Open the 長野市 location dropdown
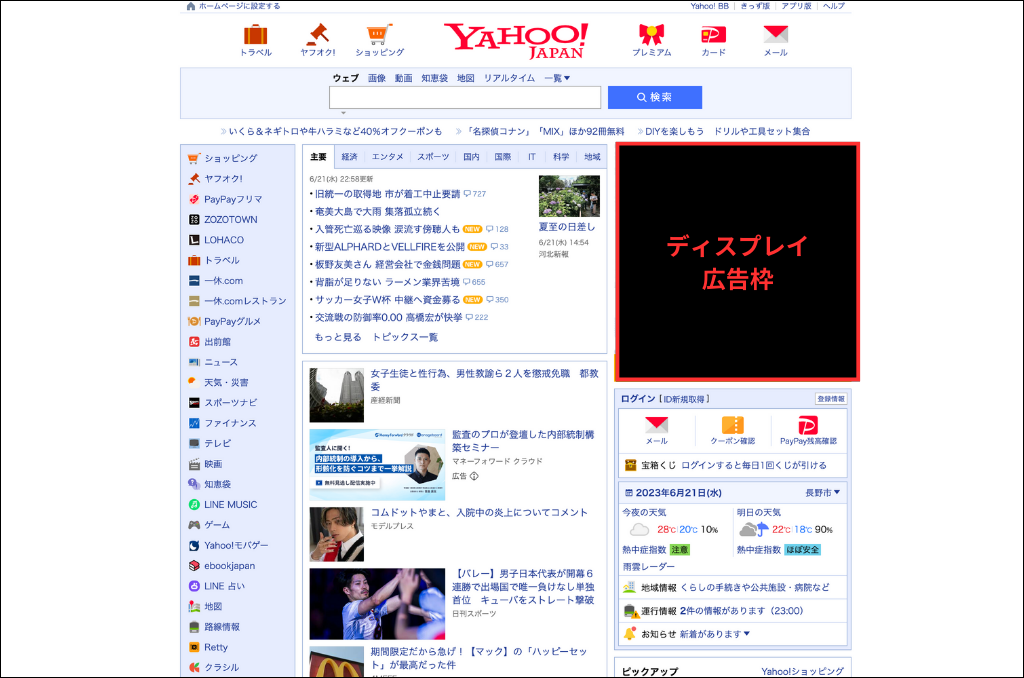This screenshot has width=1024, height=678. point(822,492)
